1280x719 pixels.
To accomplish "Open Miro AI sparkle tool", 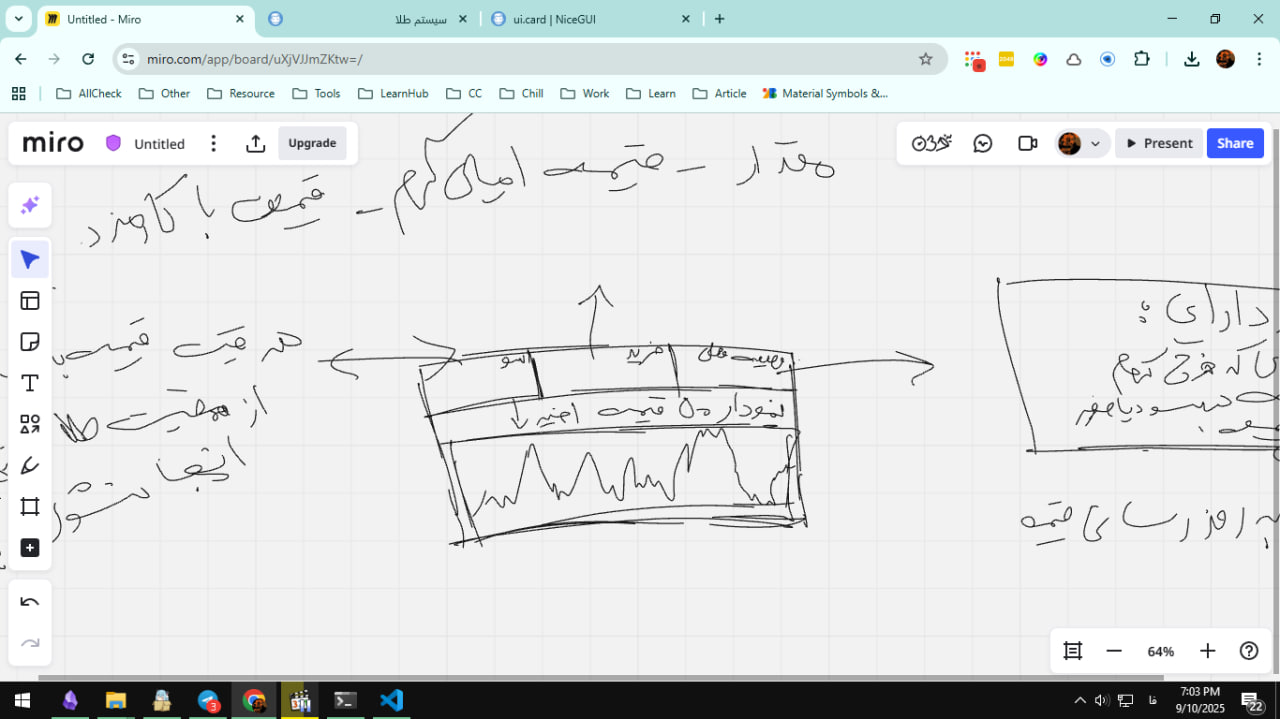I will tap(30, 205).
